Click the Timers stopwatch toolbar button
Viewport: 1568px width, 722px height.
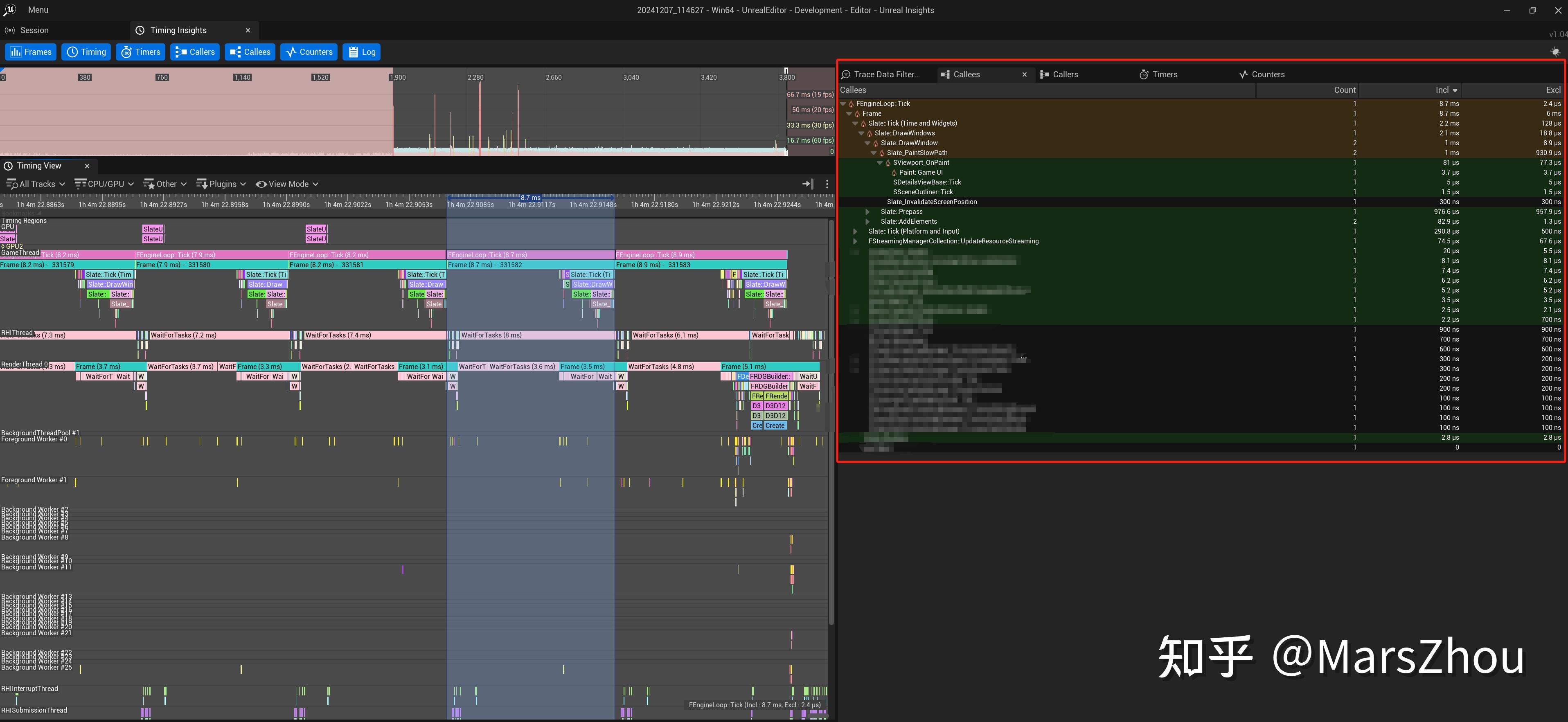coord(141,52)
